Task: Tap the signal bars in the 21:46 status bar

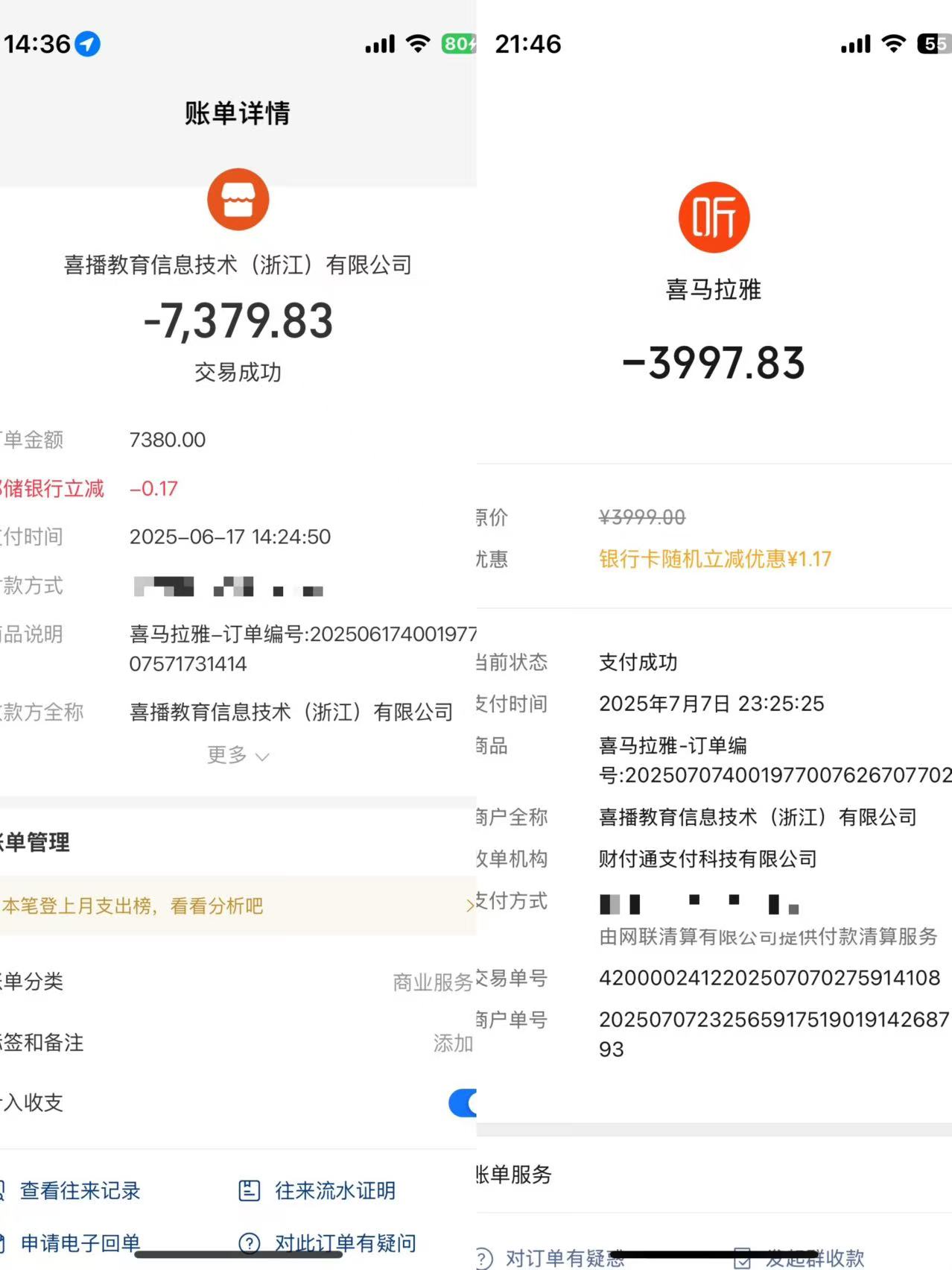Action: tap(855, 44)
